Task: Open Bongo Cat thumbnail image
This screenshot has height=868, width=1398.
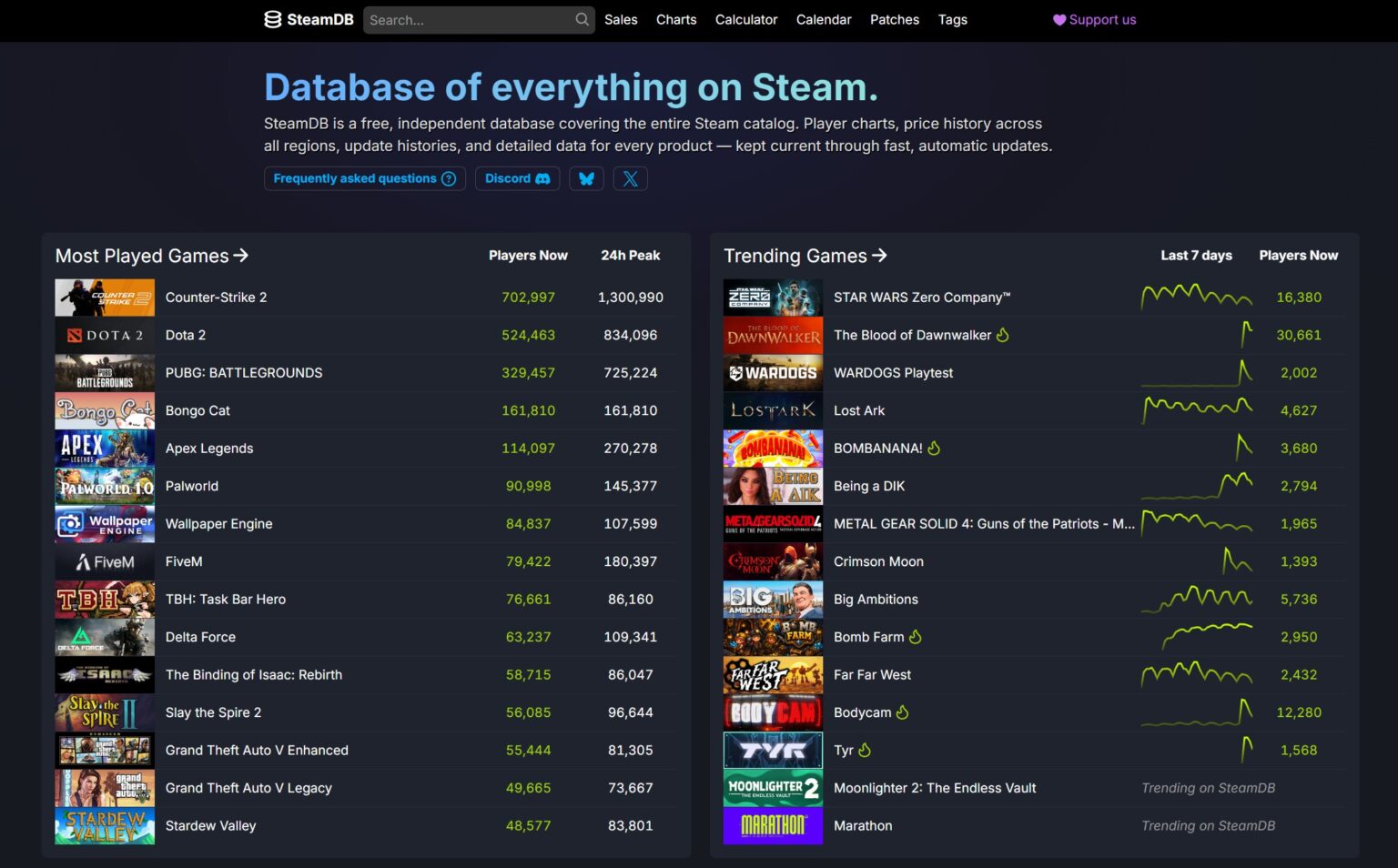Action: point(105,410)
